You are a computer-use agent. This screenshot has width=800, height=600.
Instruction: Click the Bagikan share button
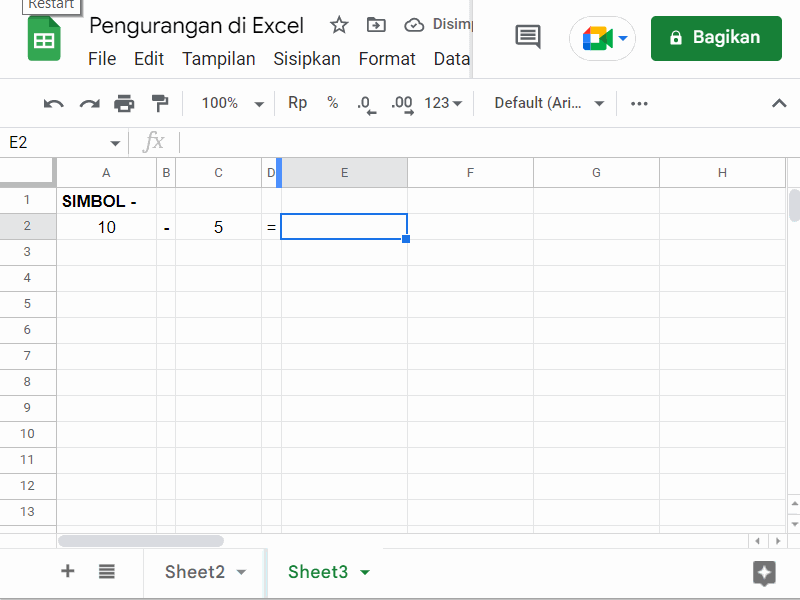(716, 38)
